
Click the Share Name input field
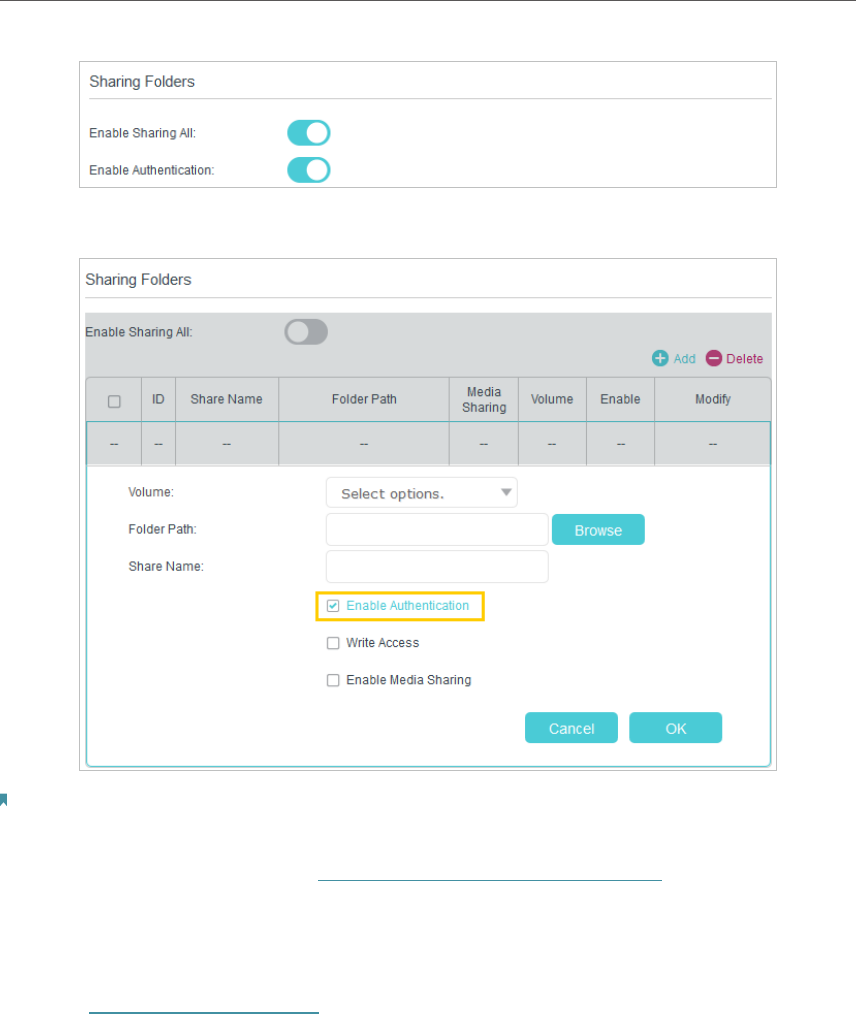[x=437, y=566]
